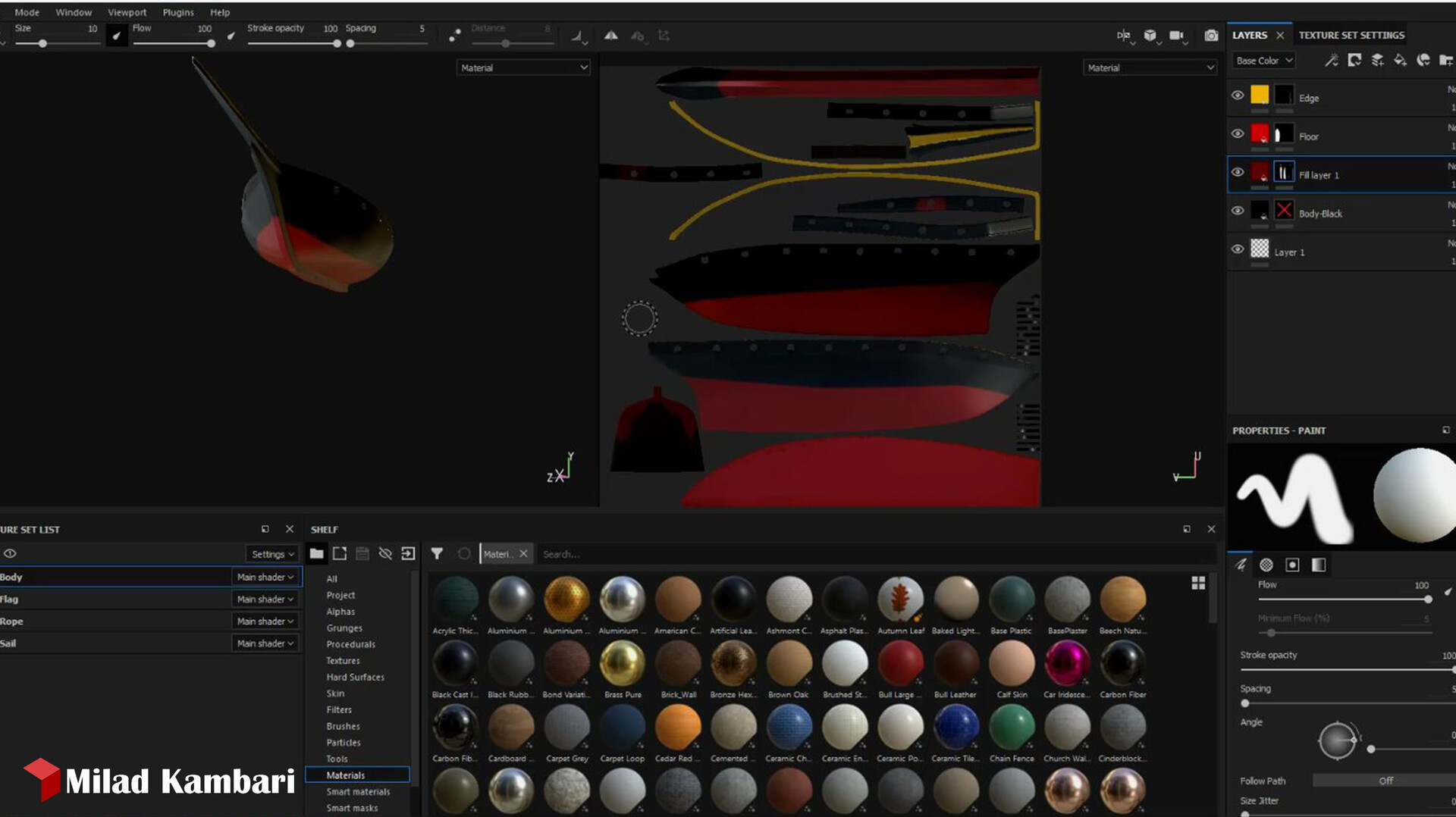
Task: Open the Add fill layer icon
Action: 1401,60
